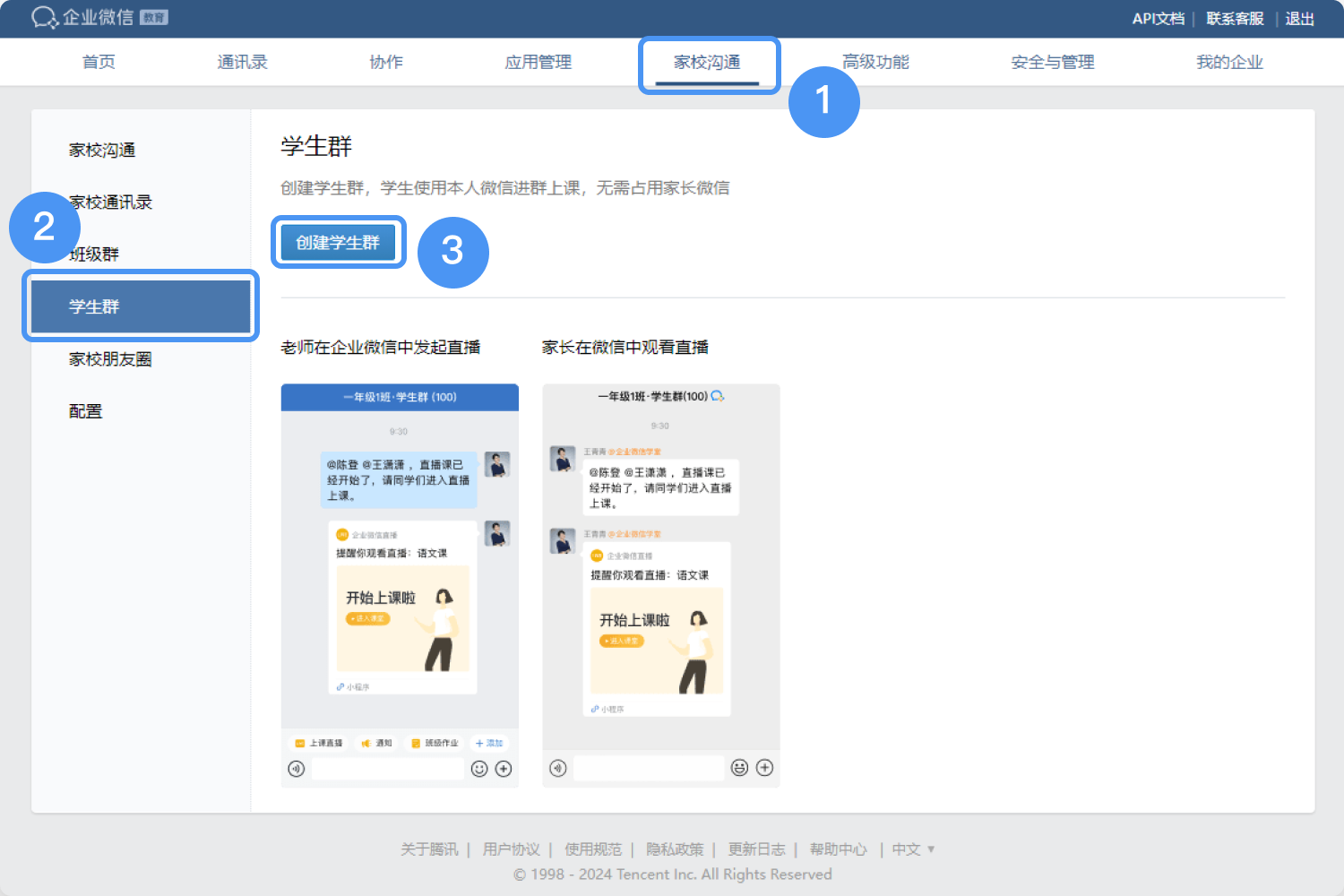1344x896 pixels.
Task: Click the 隐私政策 footer link
Action: (x=675, y=849)
